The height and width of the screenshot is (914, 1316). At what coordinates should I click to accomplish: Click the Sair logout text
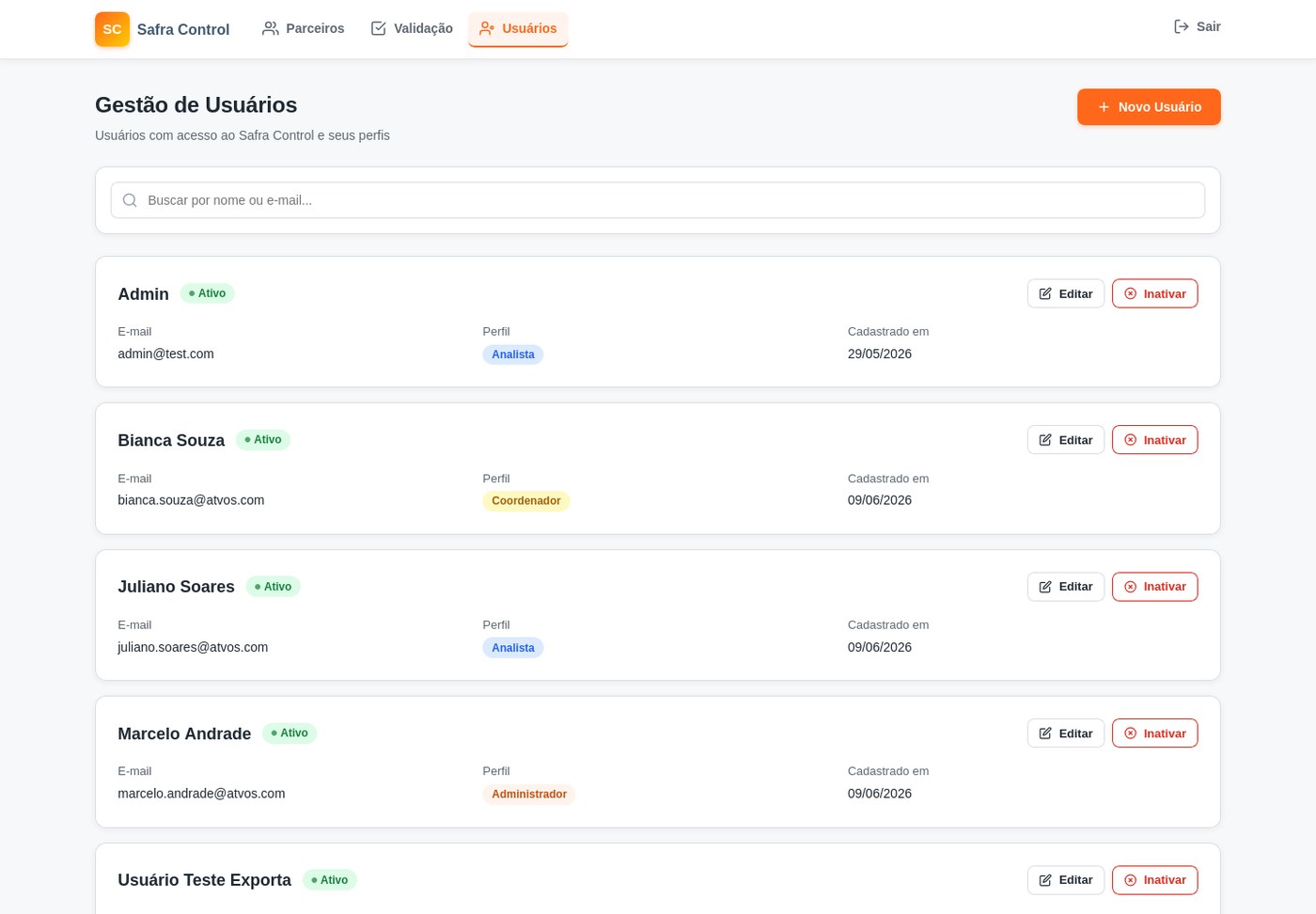(x=1209, y=26)
